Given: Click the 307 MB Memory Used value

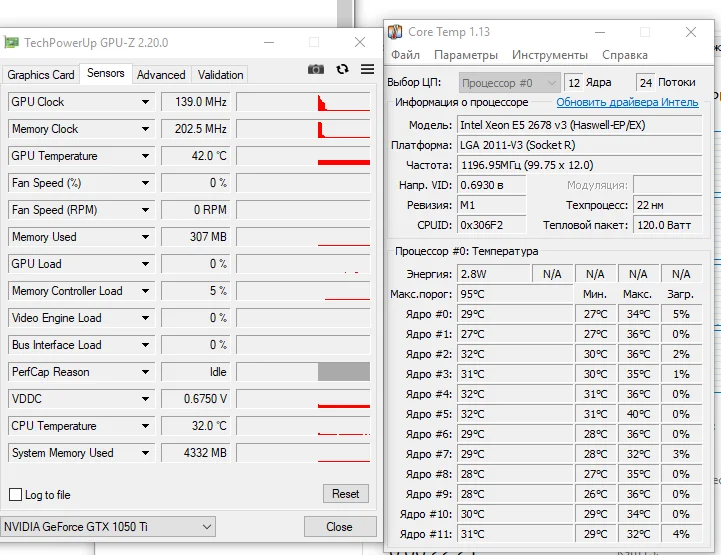Looking at the screenshot, I should pos(195,237).
